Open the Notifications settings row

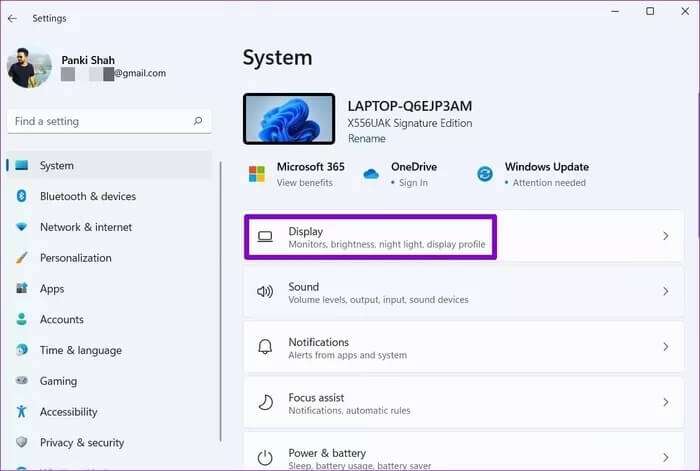pos(463,347)
